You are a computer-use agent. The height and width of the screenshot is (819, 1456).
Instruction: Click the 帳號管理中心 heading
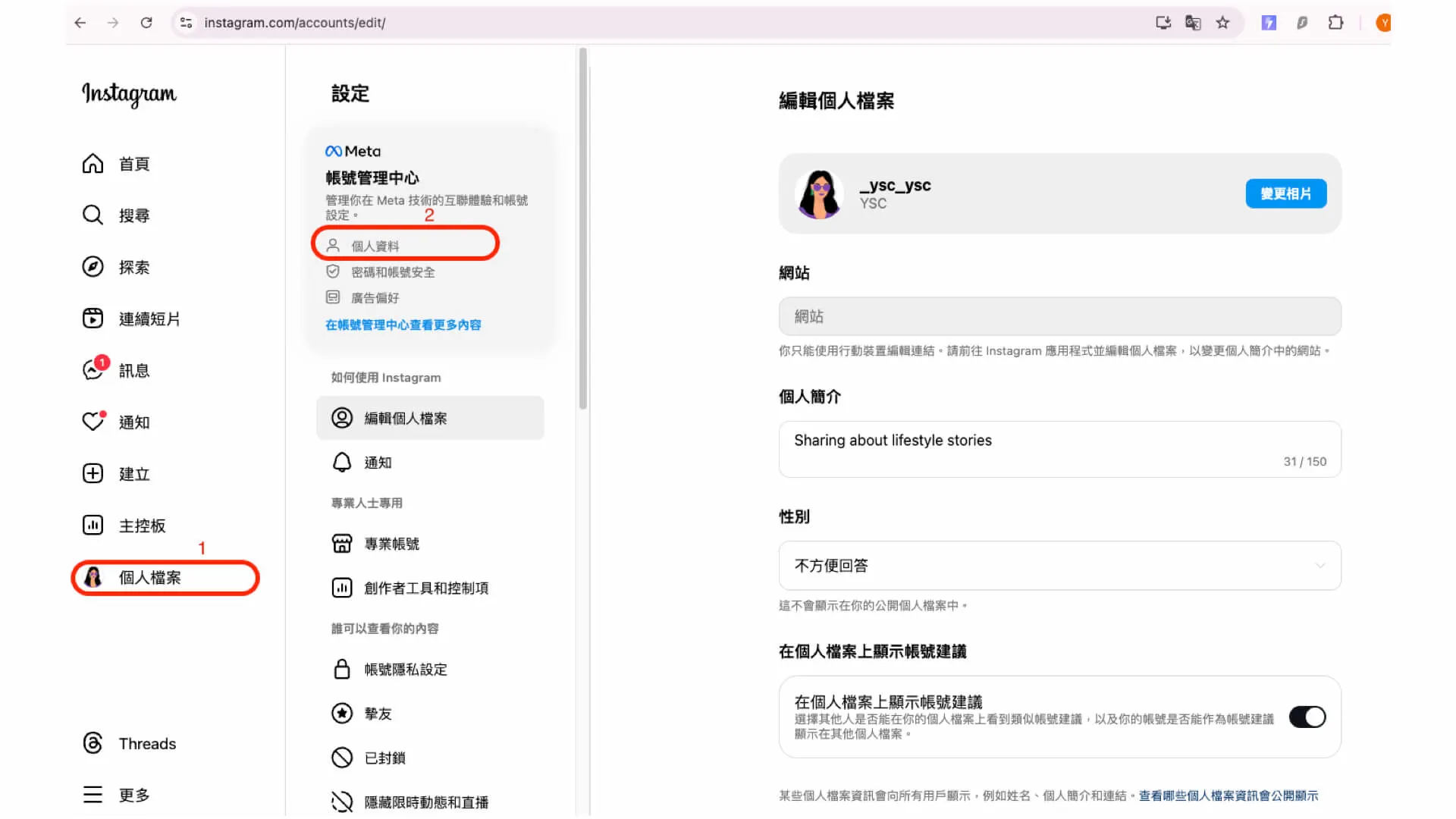coord(372,177)
